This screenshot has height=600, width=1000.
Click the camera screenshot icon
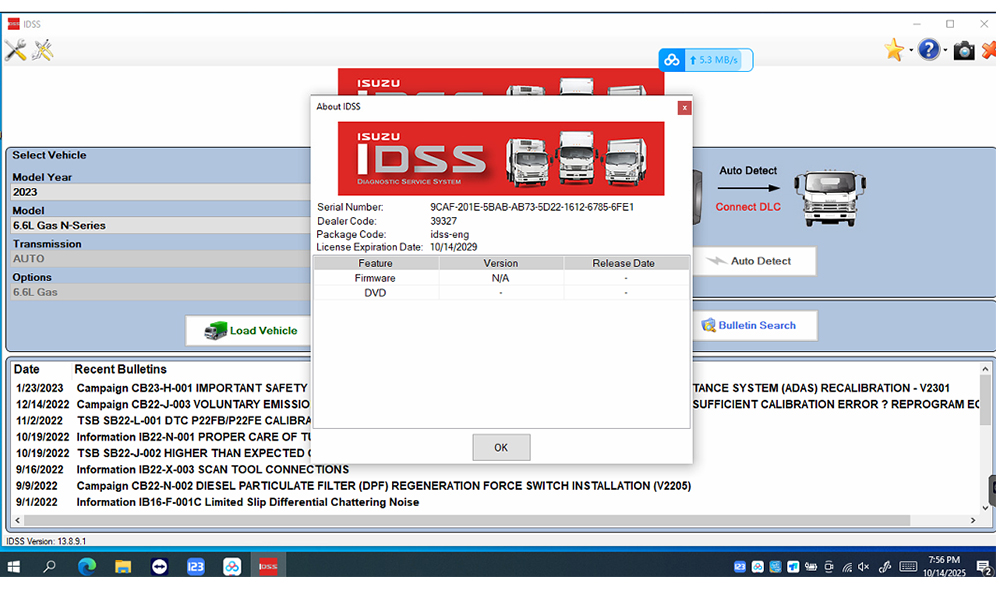pyautogui.click(x=964, y=50)
